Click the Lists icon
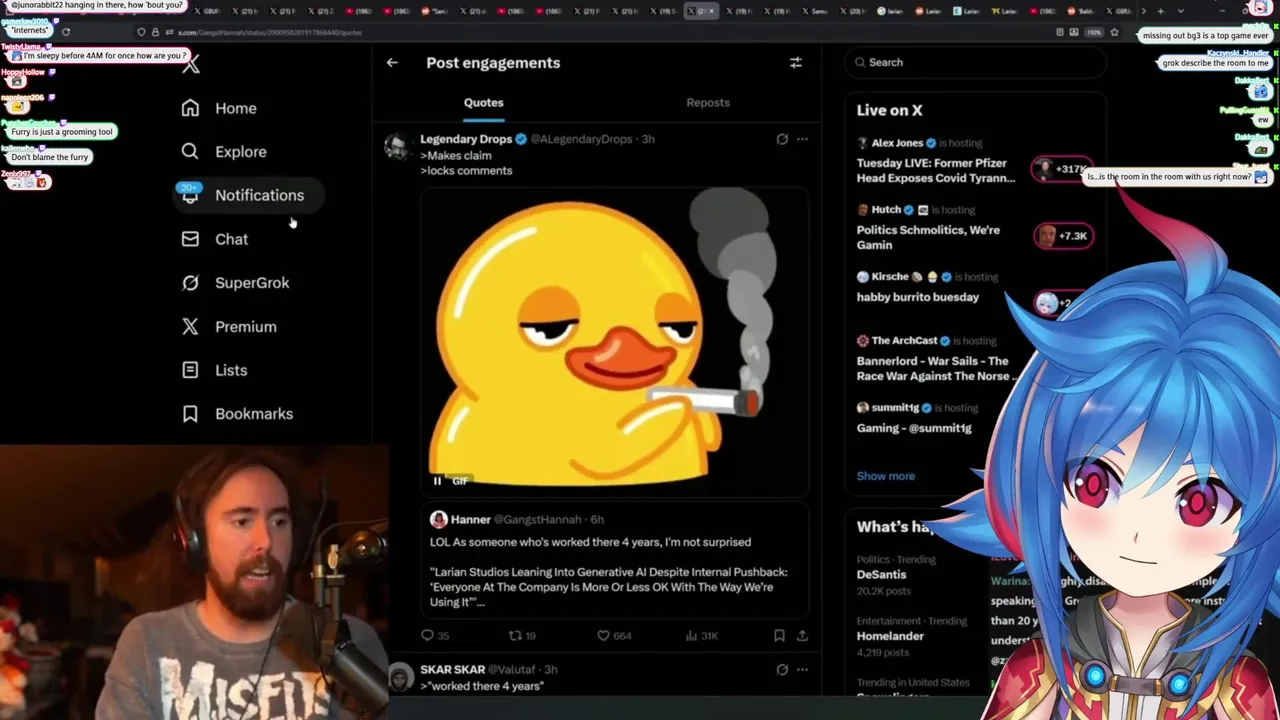 tap(190, 370)
